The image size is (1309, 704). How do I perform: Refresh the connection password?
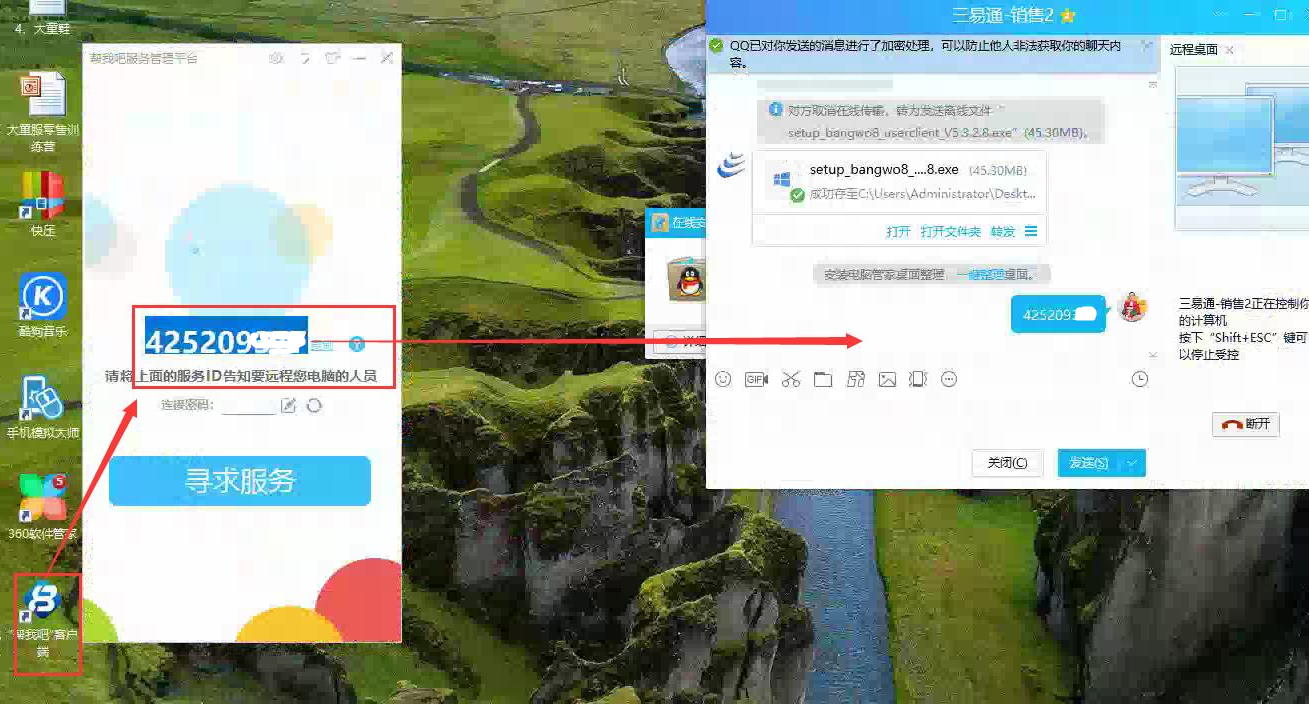[x=314, y=405]
